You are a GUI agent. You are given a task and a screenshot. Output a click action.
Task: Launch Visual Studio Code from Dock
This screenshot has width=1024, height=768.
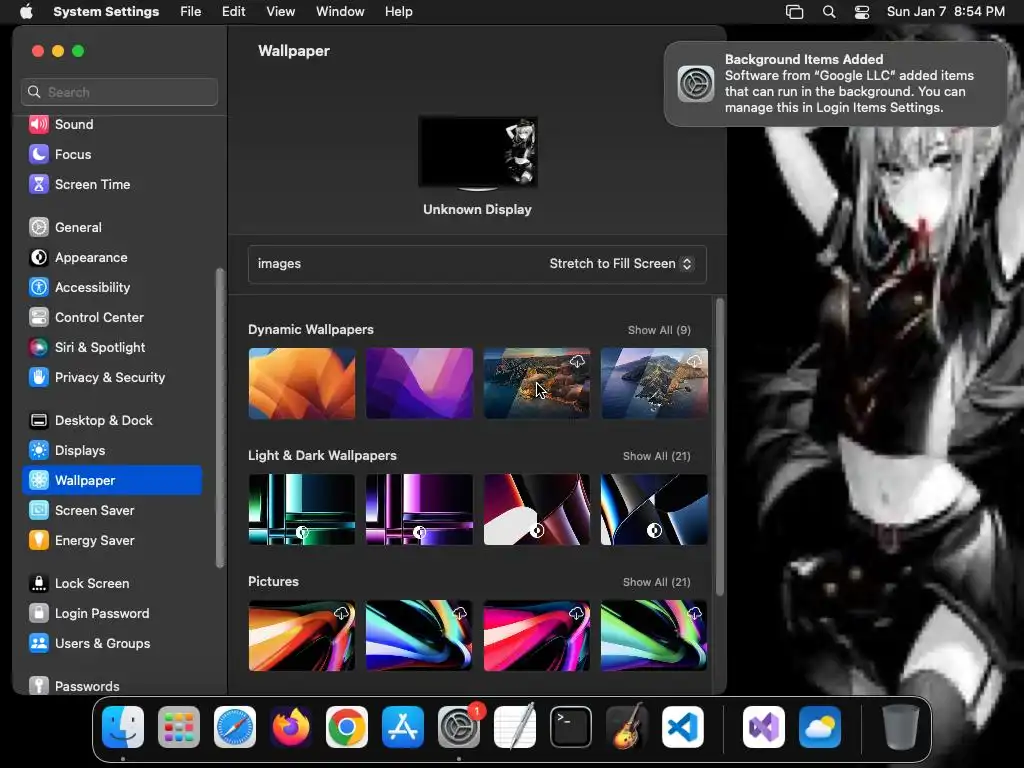683,727
